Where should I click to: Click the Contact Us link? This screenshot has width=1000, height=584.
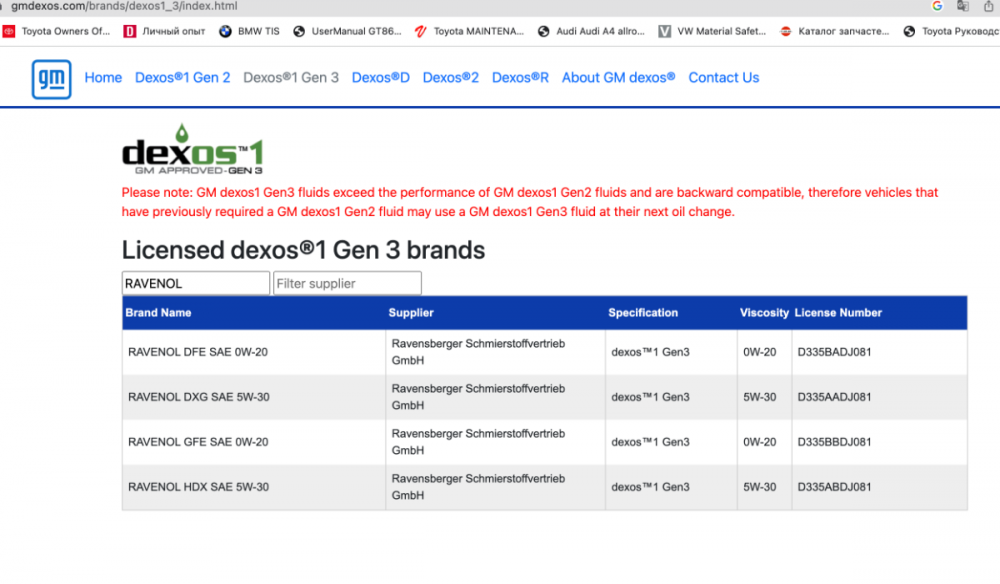[723, 78]
